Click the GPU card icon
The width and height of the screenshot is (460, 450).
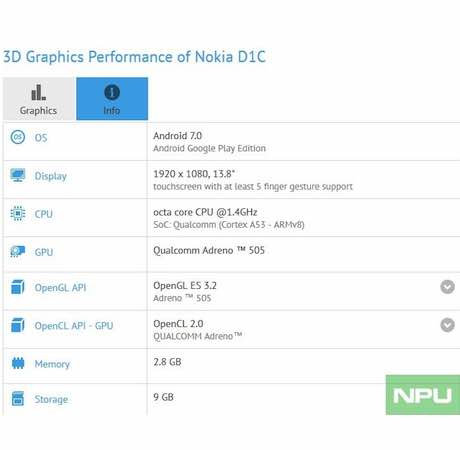tap(18, 252)
